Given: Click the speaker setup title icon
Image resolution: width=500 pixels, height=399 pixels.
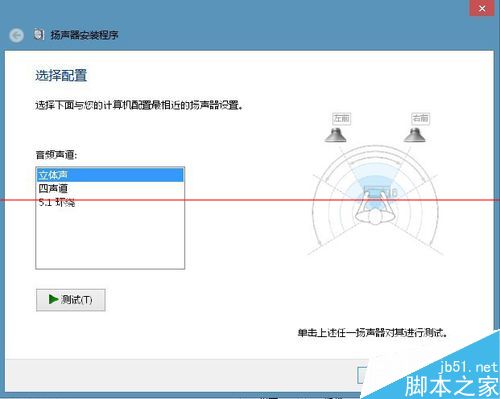Looking at the screenshot, I should tap(39, 34).
